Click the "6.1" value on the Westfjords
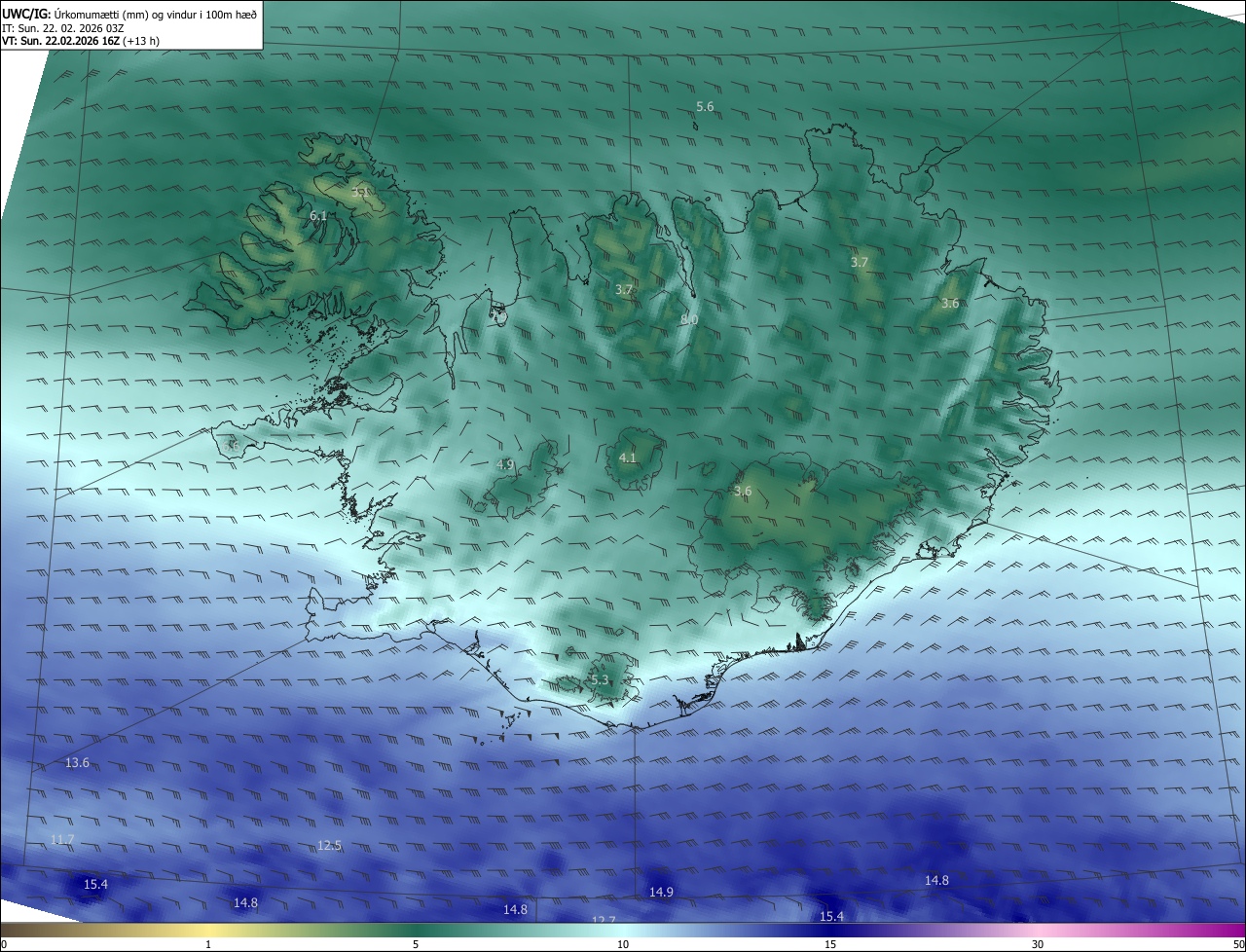The image size is (1246, 952). tap(318, 215)
